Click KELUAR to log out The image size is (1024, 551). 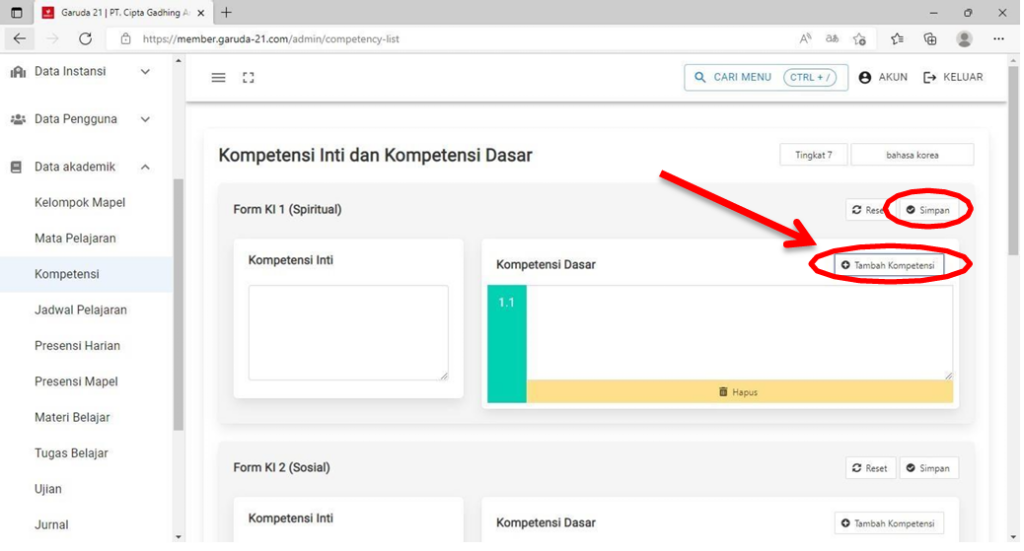(953, 77)
